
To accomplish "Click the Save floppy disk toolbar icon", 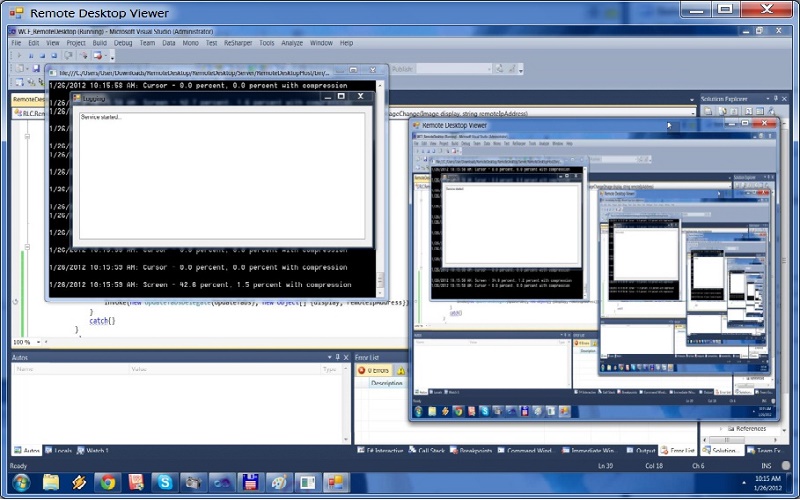I will [x=36, y=68].
